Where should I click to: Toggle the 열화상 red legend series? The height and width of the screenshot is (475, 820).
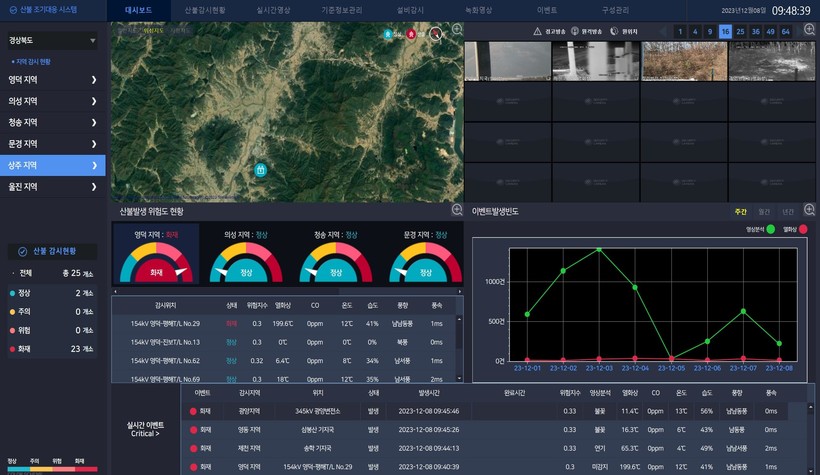802,229
